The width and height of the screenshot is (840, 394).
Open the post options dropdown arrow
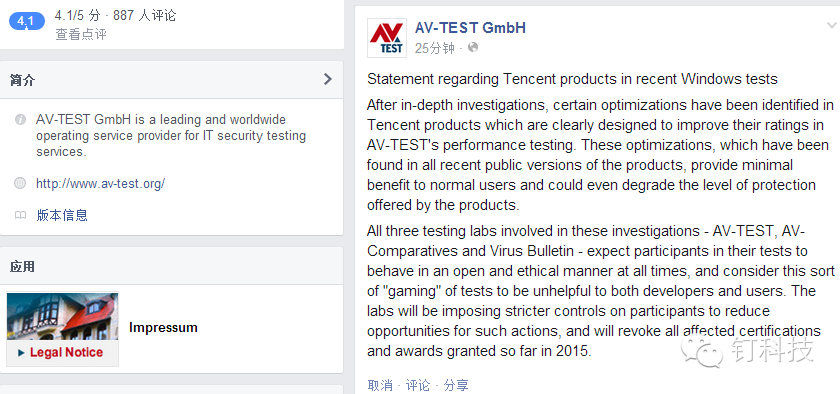click(x=831, y=25)
